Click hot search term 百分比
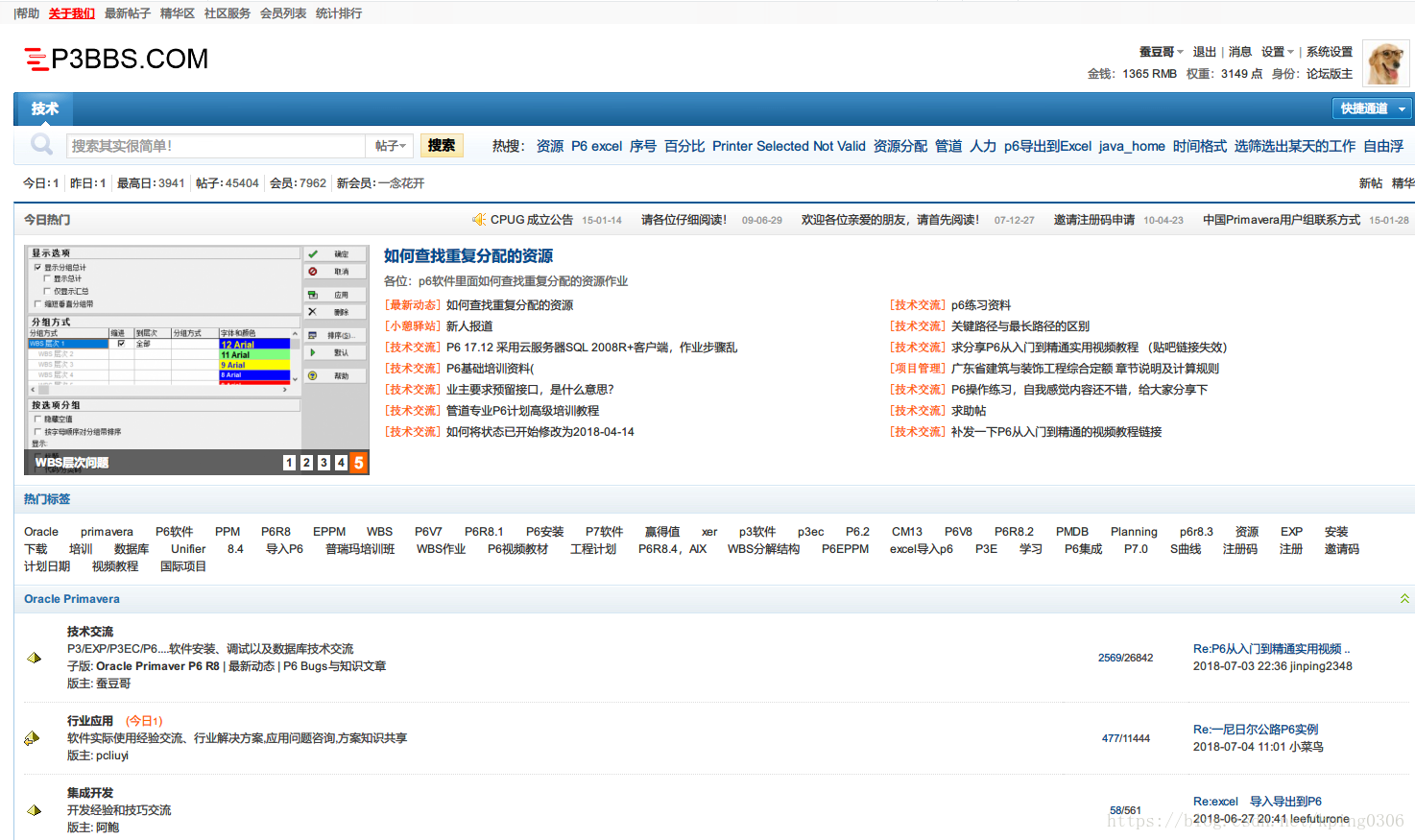Viewport: 1415px width, 840px height. pos(684,146)
